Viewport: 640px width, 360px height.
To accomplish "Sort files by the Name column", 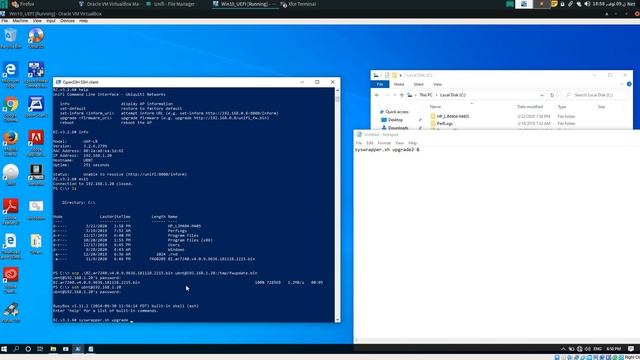I will pos(435,107).
